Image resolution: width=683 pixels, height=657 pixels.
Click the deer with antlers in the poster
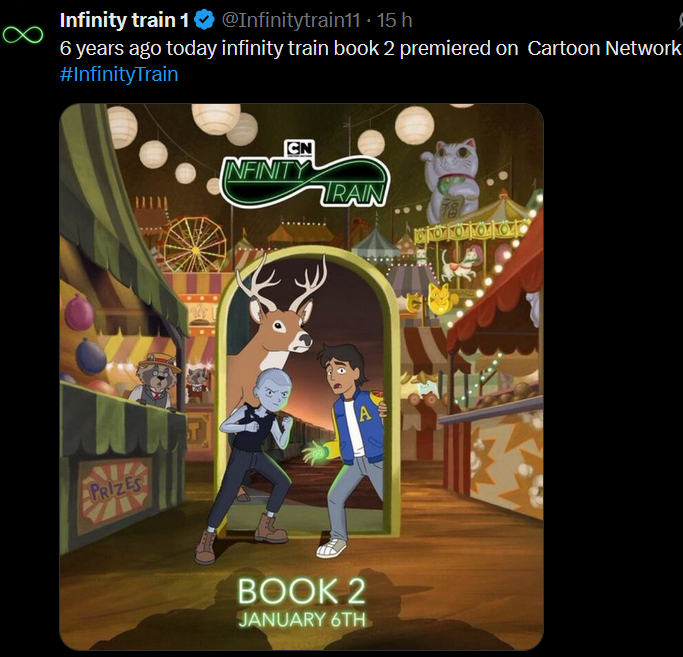pyautogui.click(x=277, y=320)
